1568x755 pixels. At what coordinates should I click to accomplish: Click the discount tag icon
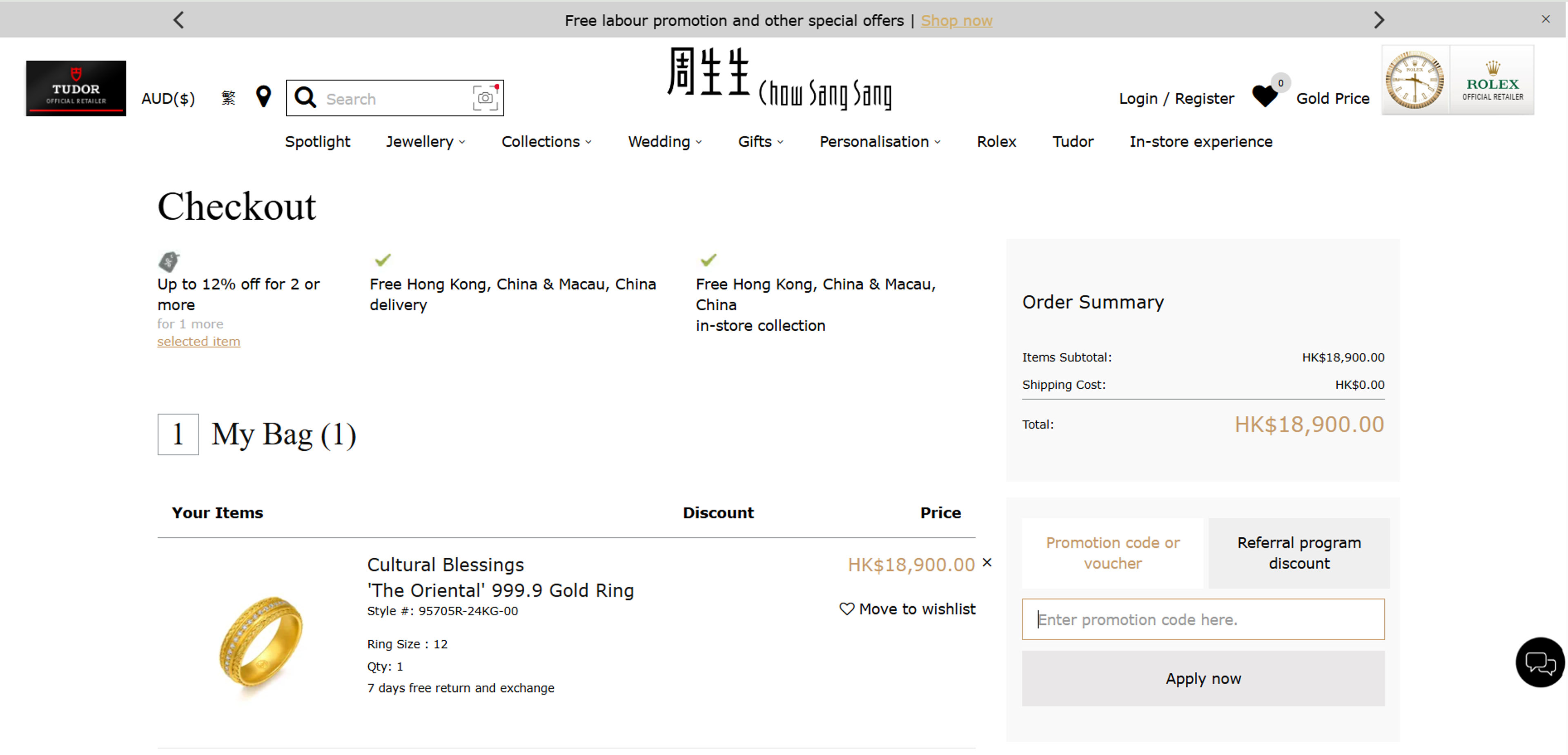pyautogui.click(x=169, y=261)
